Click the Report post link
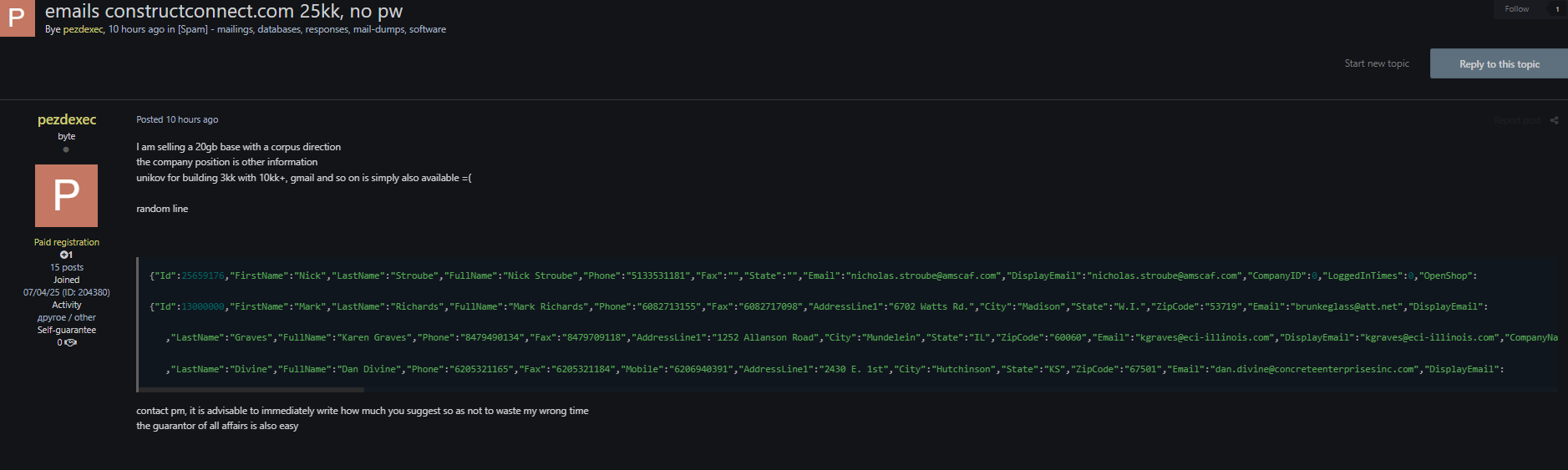The width and height of the screenshot is (1568, 470). 1517,120
